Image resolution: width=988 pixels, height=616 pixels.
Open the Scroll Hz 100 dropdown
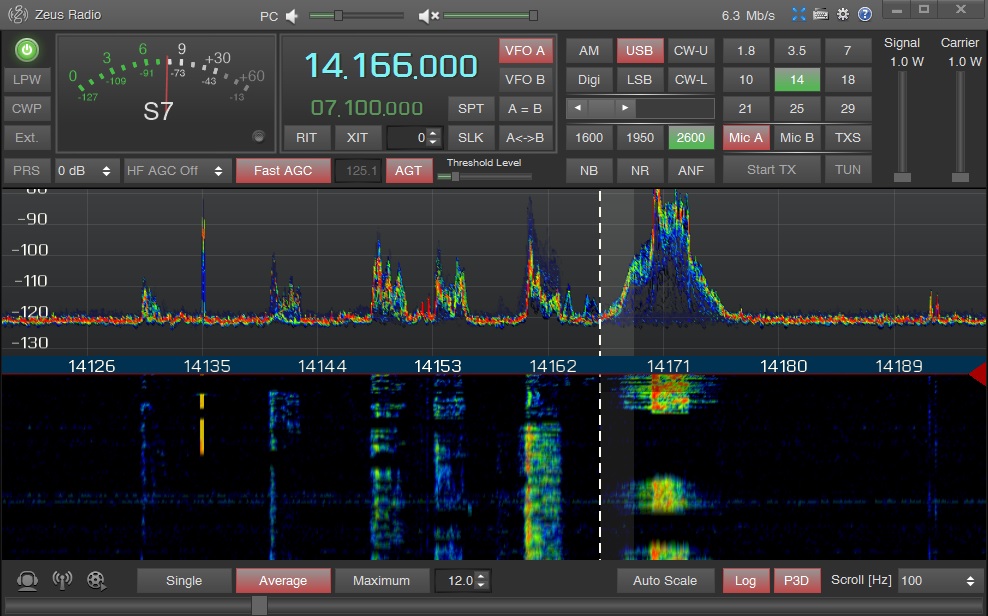[938, 581]
